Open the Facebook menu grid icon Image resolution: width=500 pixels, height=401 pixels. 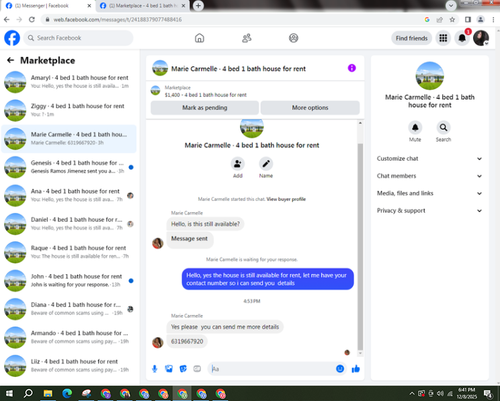pyautogui.click(x=443, y=38)
